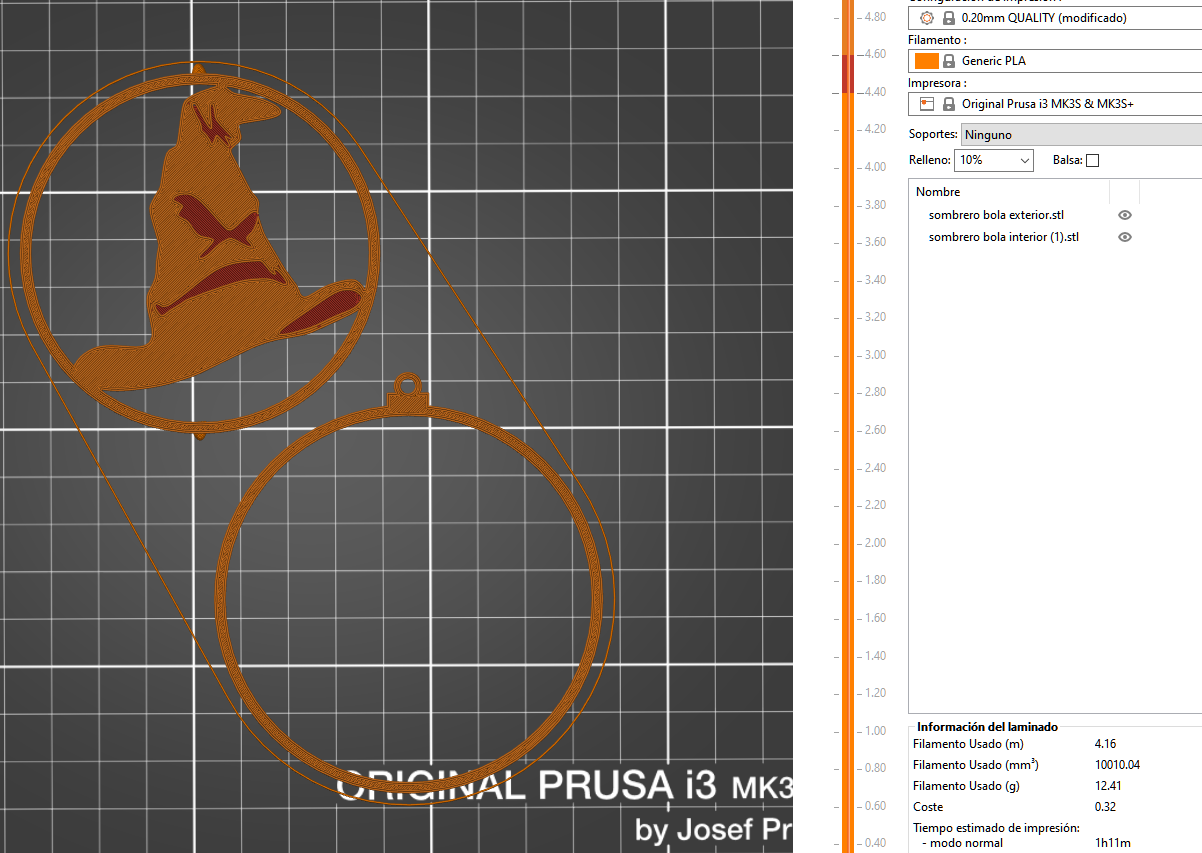The height and width of the screenshot is (853, 1202).
Task: Open the Original Prusa i3 MK3S printer dropdown
Action: point(1055,104)
